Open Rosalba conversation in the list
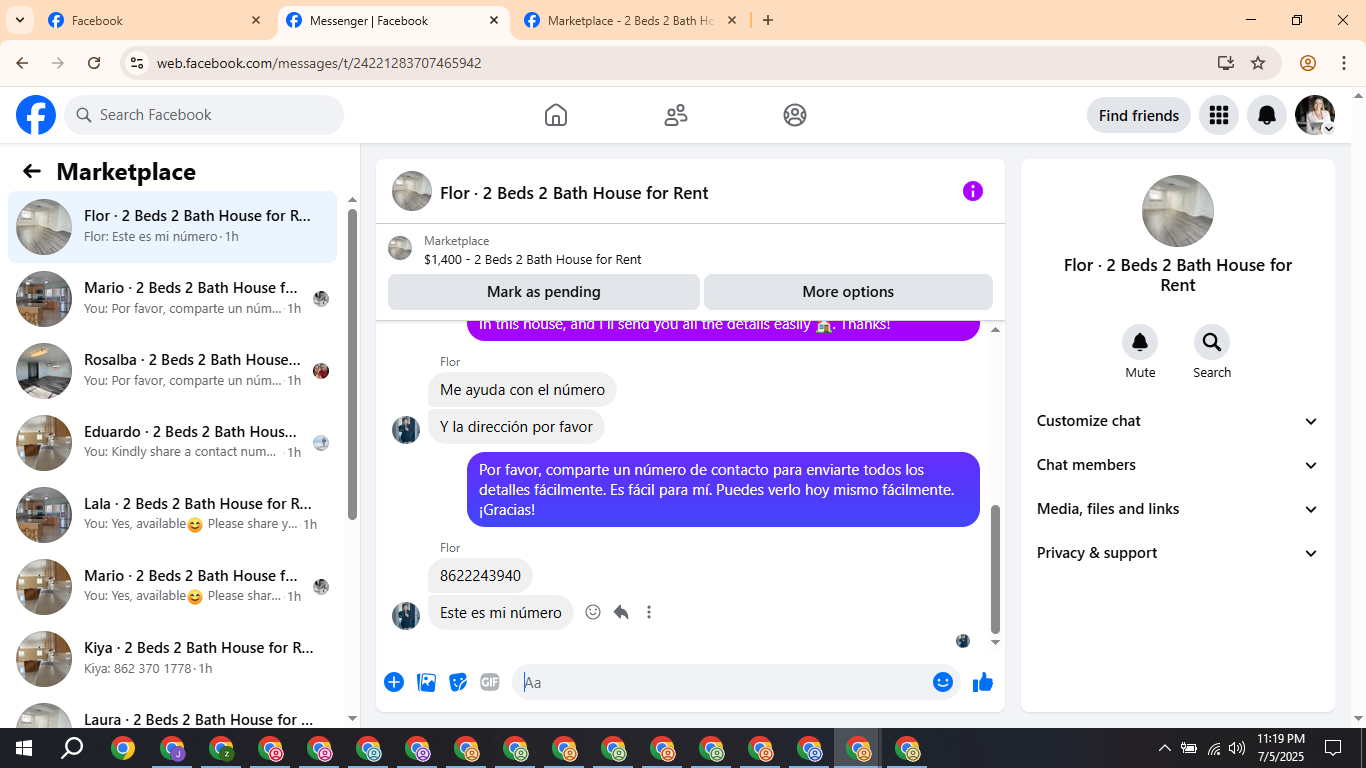 tap(172, 371)
